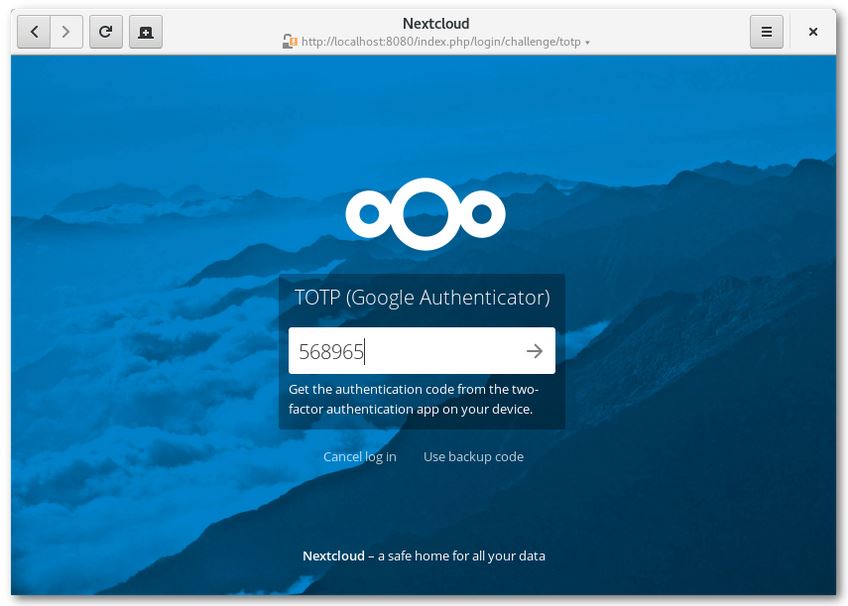Viewport: 848px width, 606px height.
Task: Click the Nextcloud footer link
Action: pyautogui.click(x=333, y=556)
